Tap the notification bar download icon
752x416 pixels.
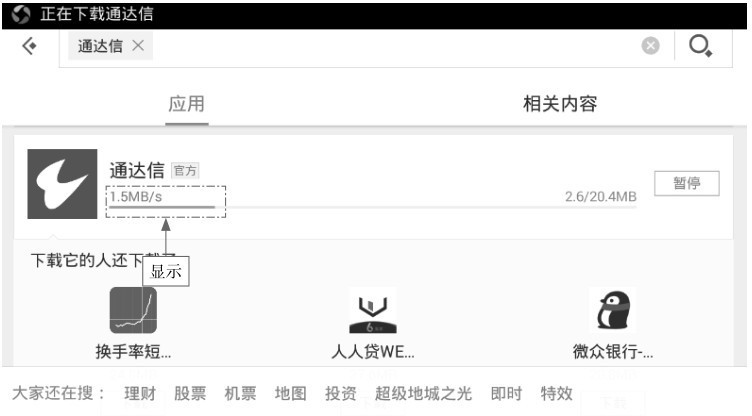[21, 14]
